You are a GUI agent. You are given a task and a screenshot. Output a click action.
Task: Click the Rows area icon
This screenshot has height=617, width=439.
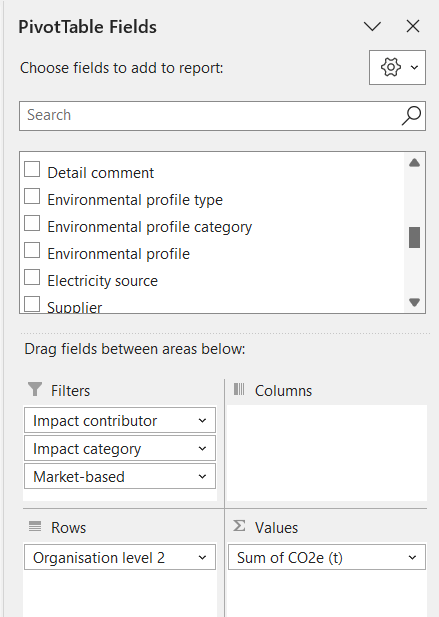click(35, 526)
